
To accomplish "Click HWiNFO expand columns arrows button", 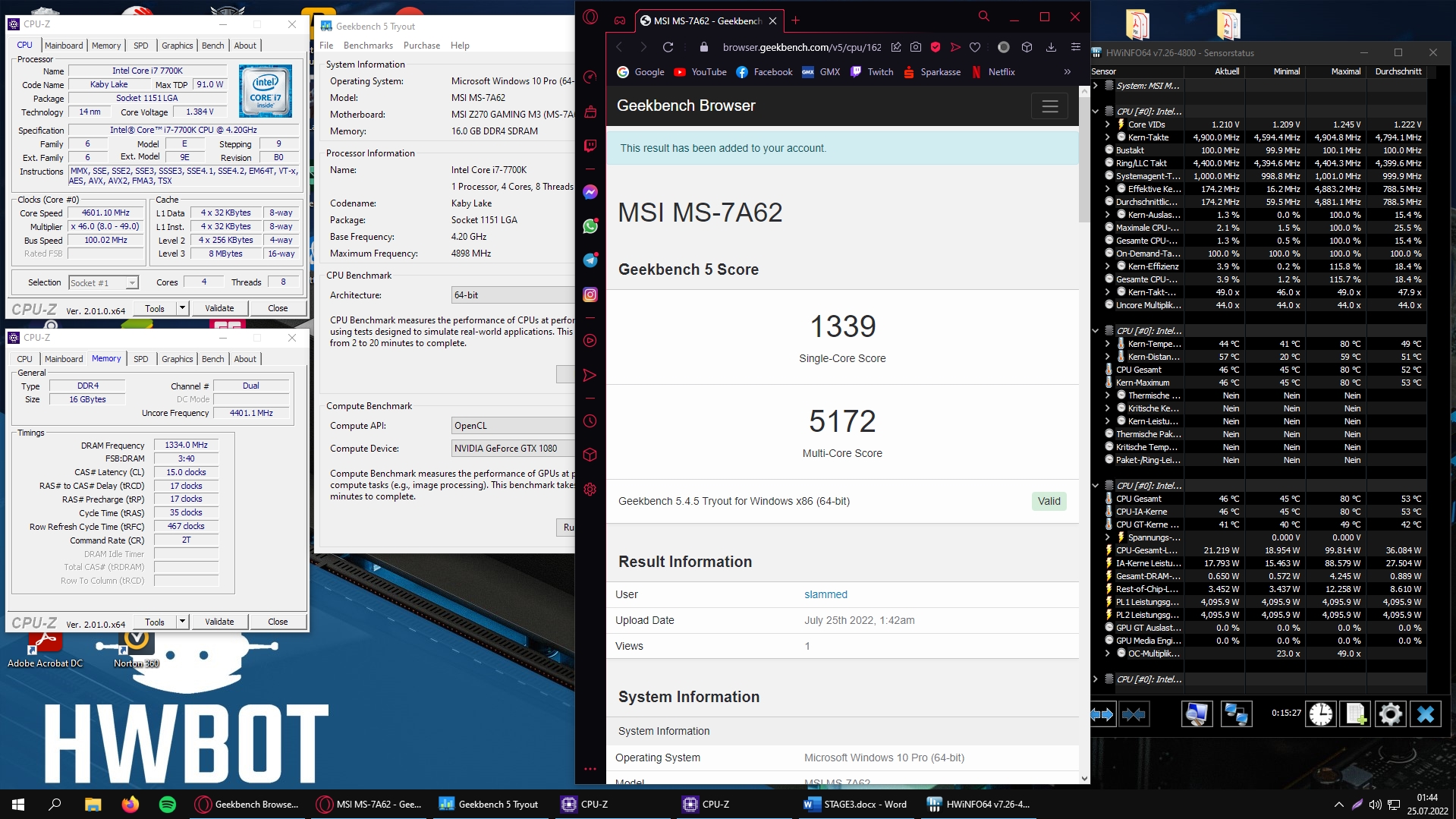I will pyautogui.click(x=1102, y=714).
